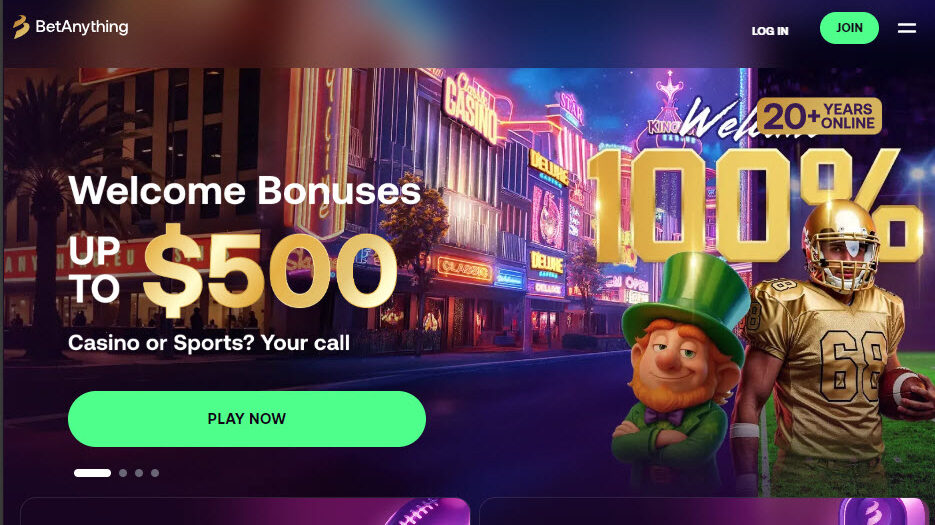Click the gold $500 bonus amount
The image size is (935, 525).
270,270
